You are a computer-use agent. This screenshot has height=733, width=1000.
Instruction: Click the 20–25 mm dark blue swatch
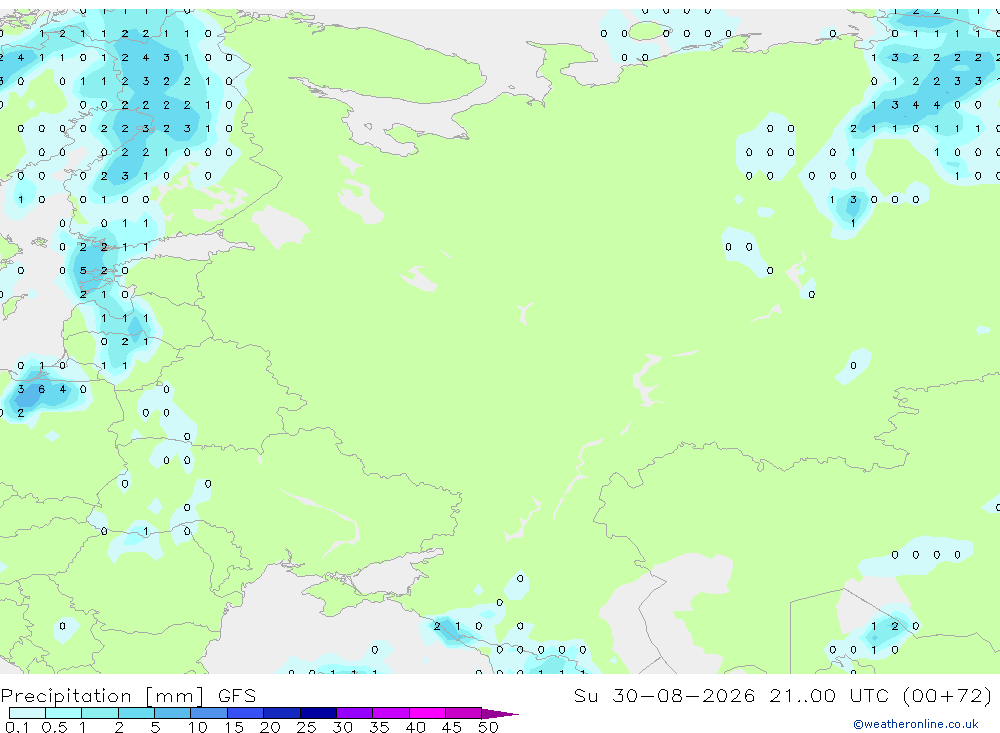click(x=281, y=713)
